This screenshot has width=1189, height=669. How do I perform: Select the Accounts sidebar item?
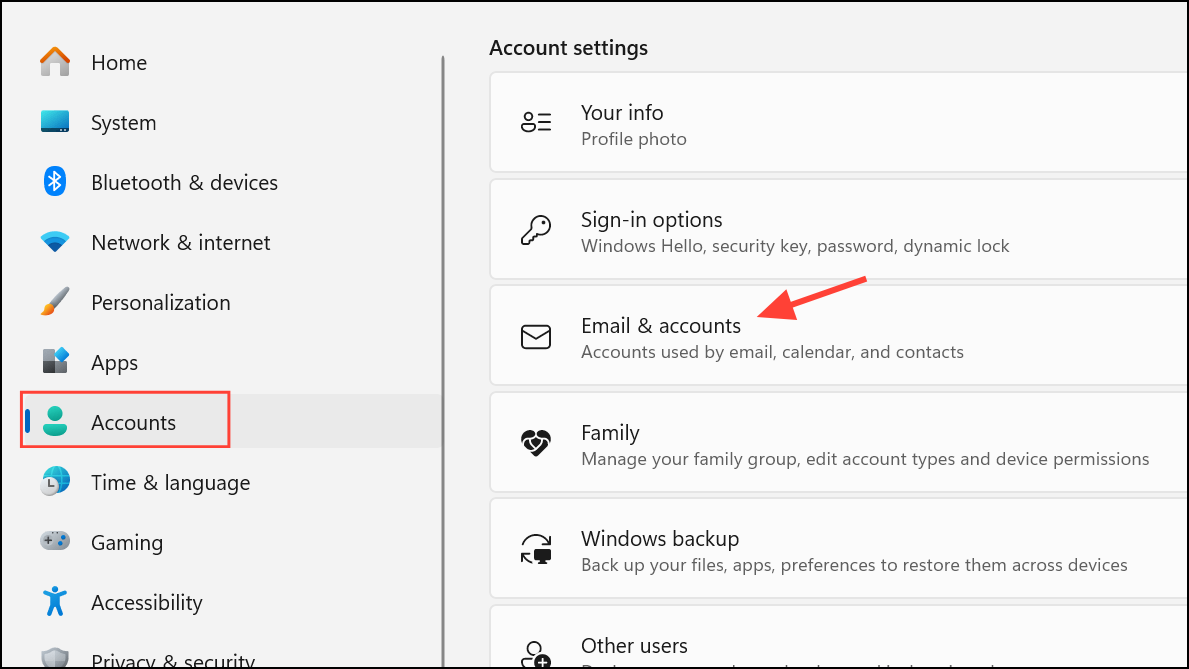pyautogui.click(x=231, y=421)
